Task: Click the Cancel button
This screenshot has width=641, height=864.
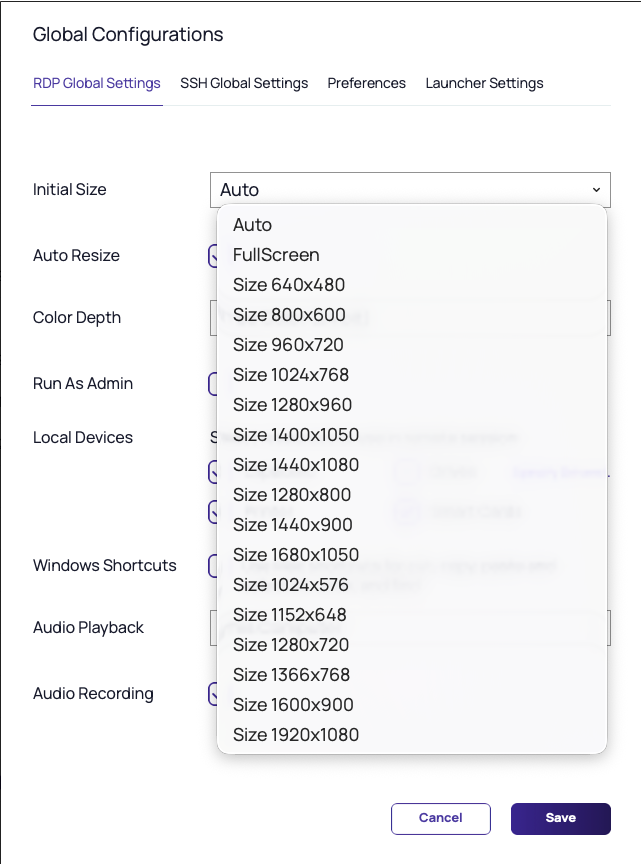Action: (x=440, y=818)
